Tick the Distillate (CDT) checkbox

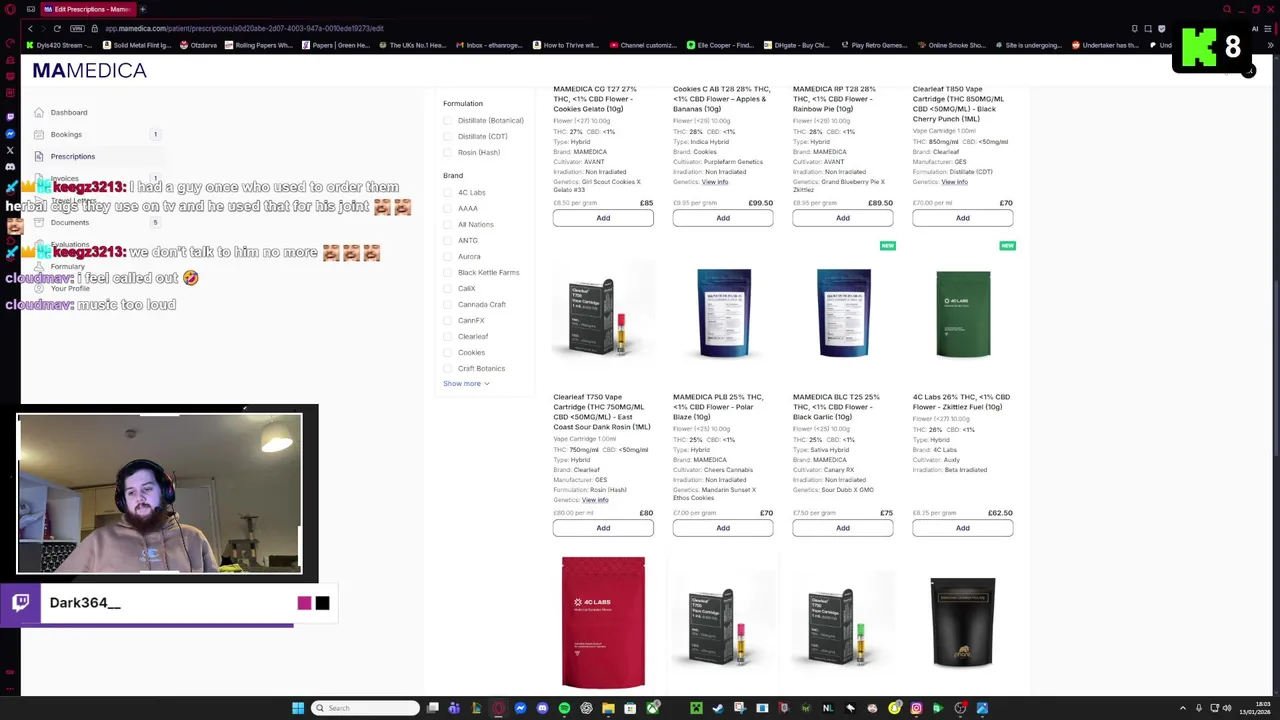448,136
